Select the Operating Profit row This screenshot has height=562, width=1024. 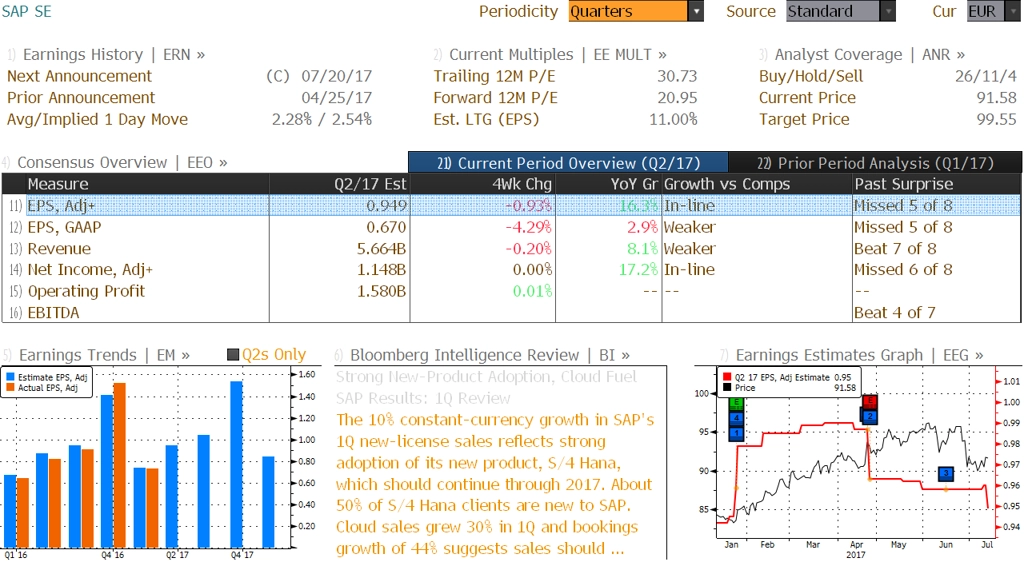click(511, 291)
